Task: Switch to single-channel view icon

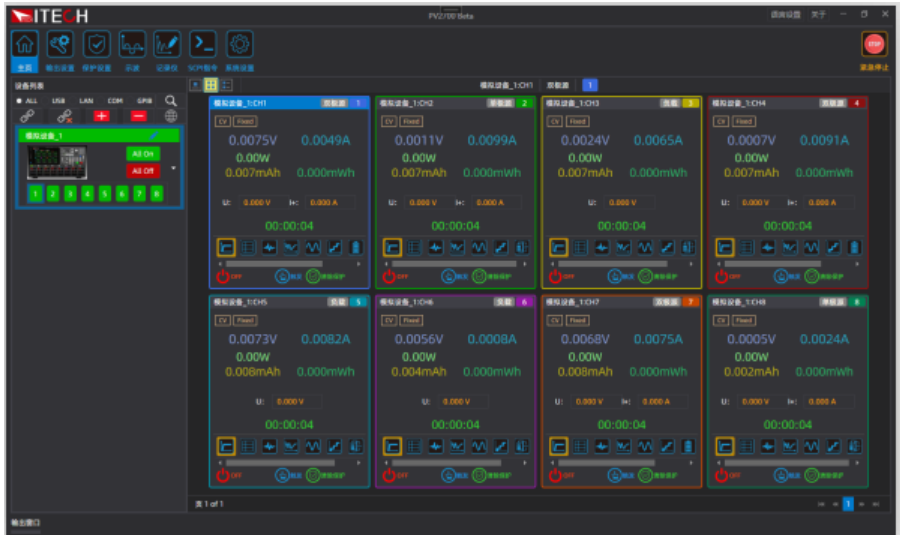Action: 196,85
